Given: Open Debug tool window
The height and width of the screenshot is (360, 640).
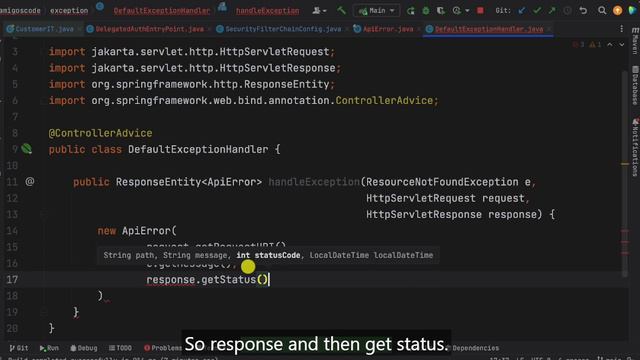Looking at the screenshot, I should pyautogui.click(x=84, y=348).
